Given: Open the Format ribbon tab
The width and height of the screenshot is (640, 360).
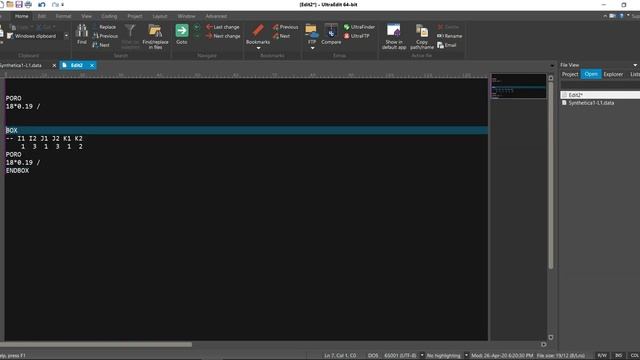Looking at the screenshot, I should click(63, 16).
